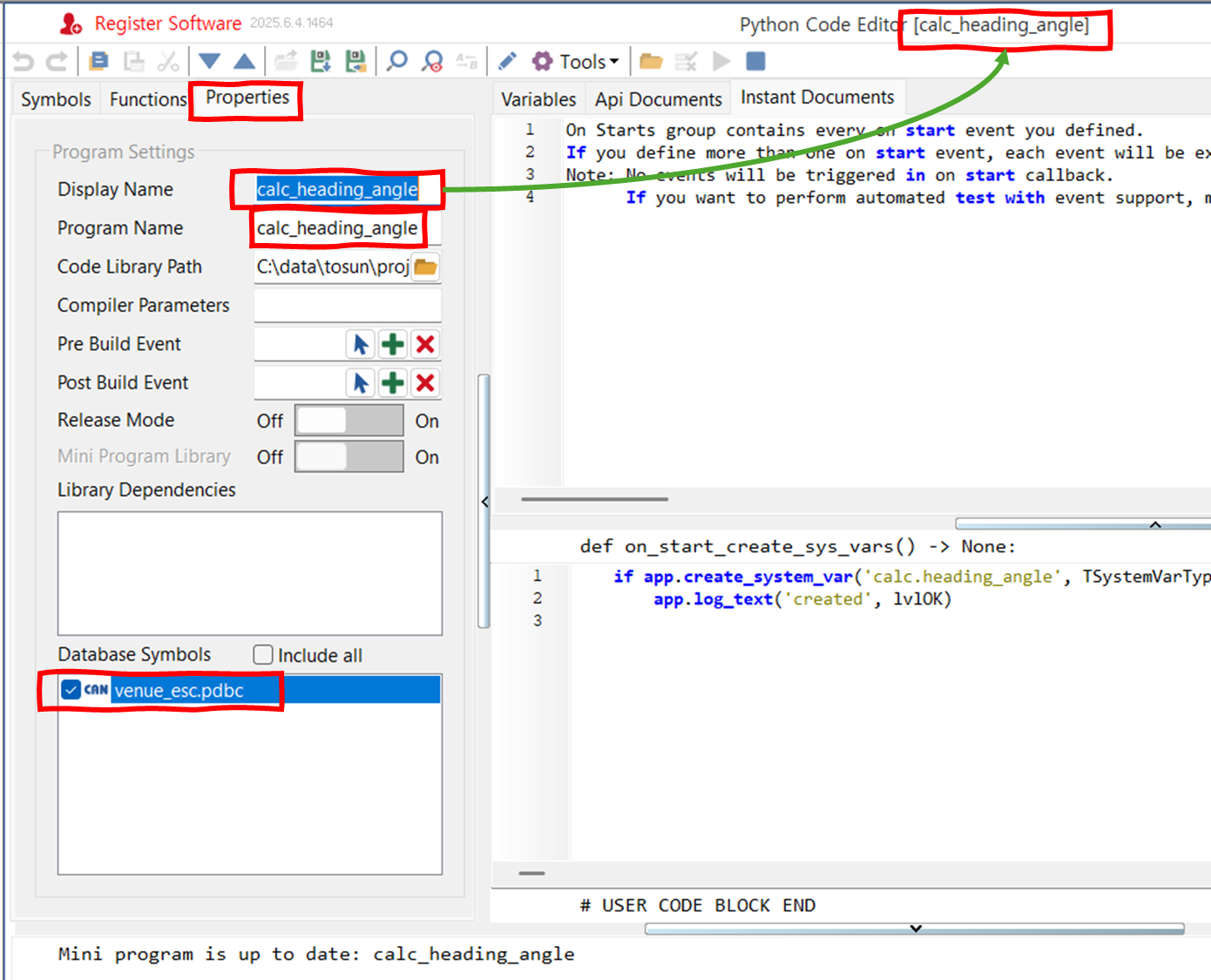Uncheck the venue_esc.pdbc checkbox
Screen dimensions: 1211x980
[x=71, y=690]
